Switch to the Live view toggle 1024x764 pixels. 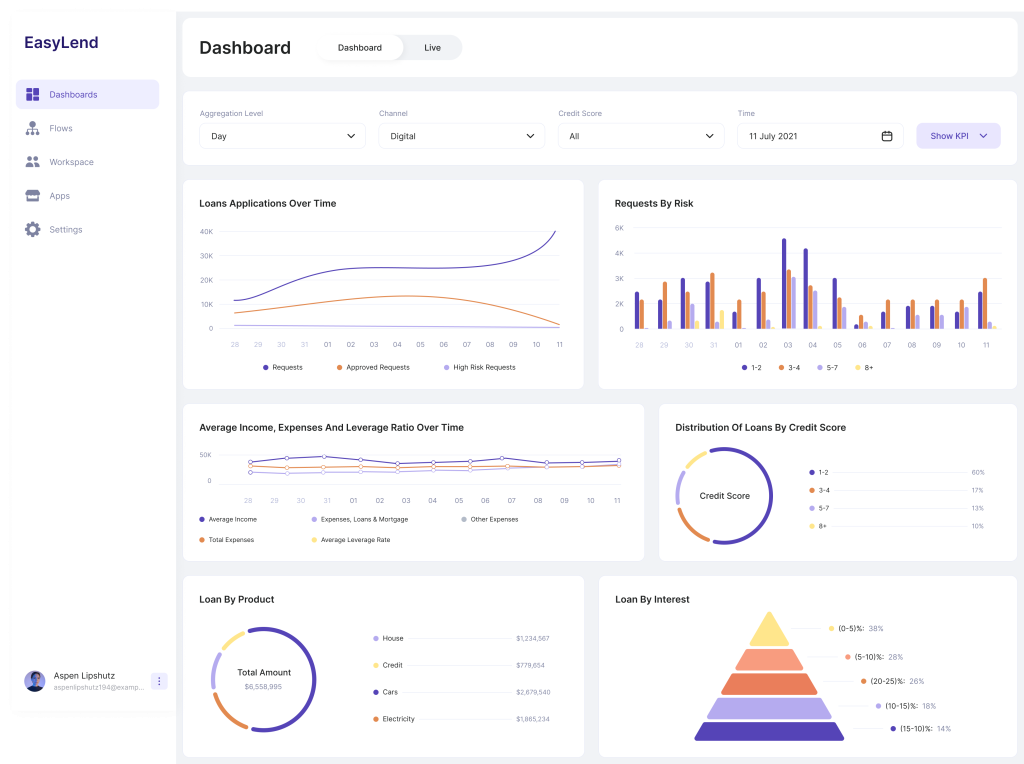(432, 48)
